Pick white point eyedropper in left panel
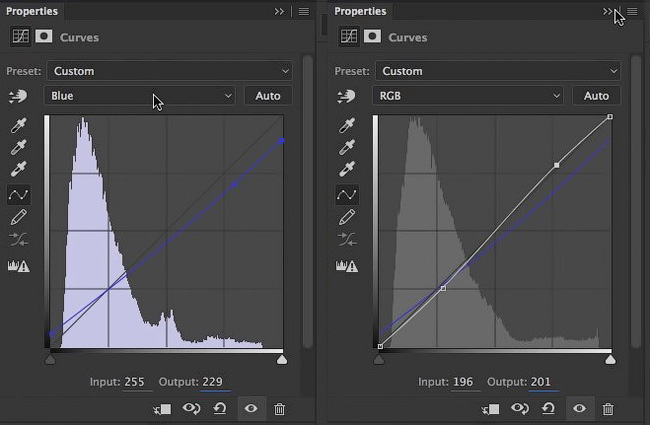 [18, 169]
